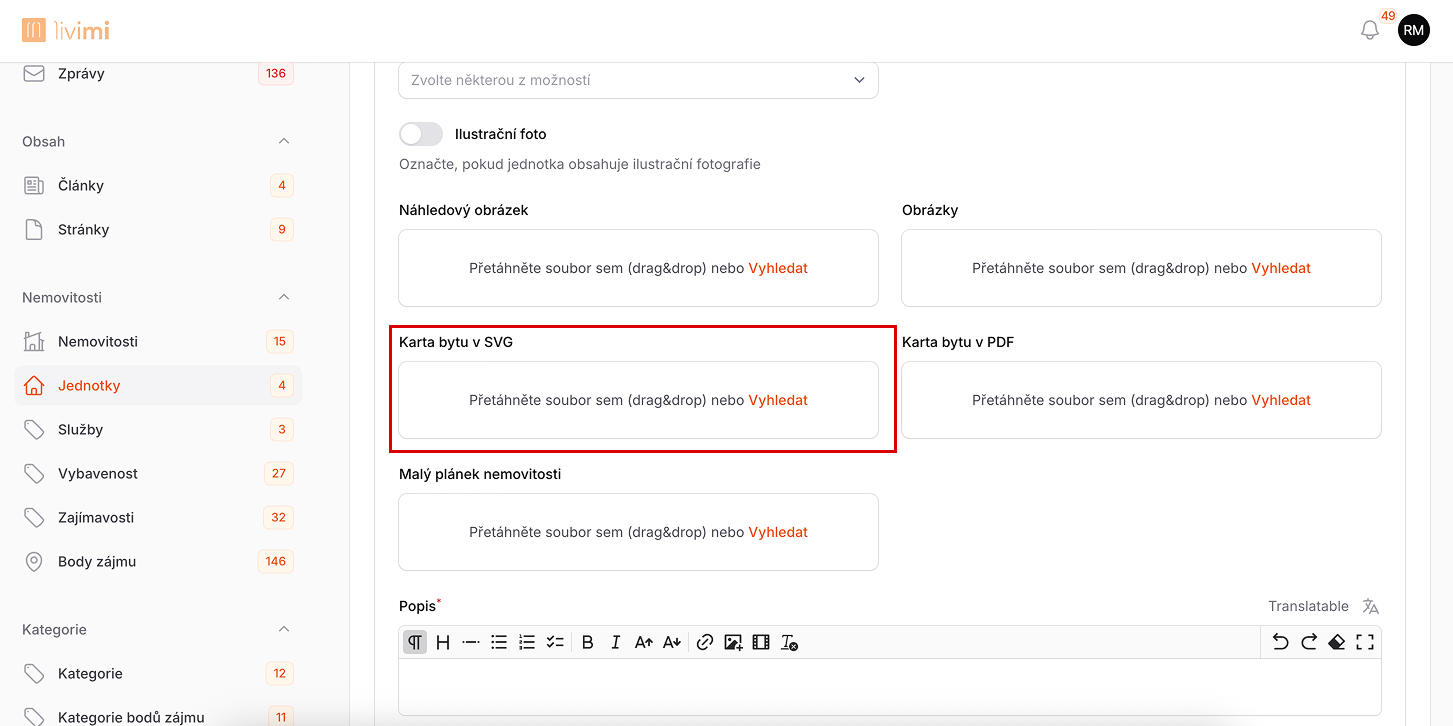Click the notification count badge 49
This screenshot has height=726, width=1453.
pos(1388,16)
